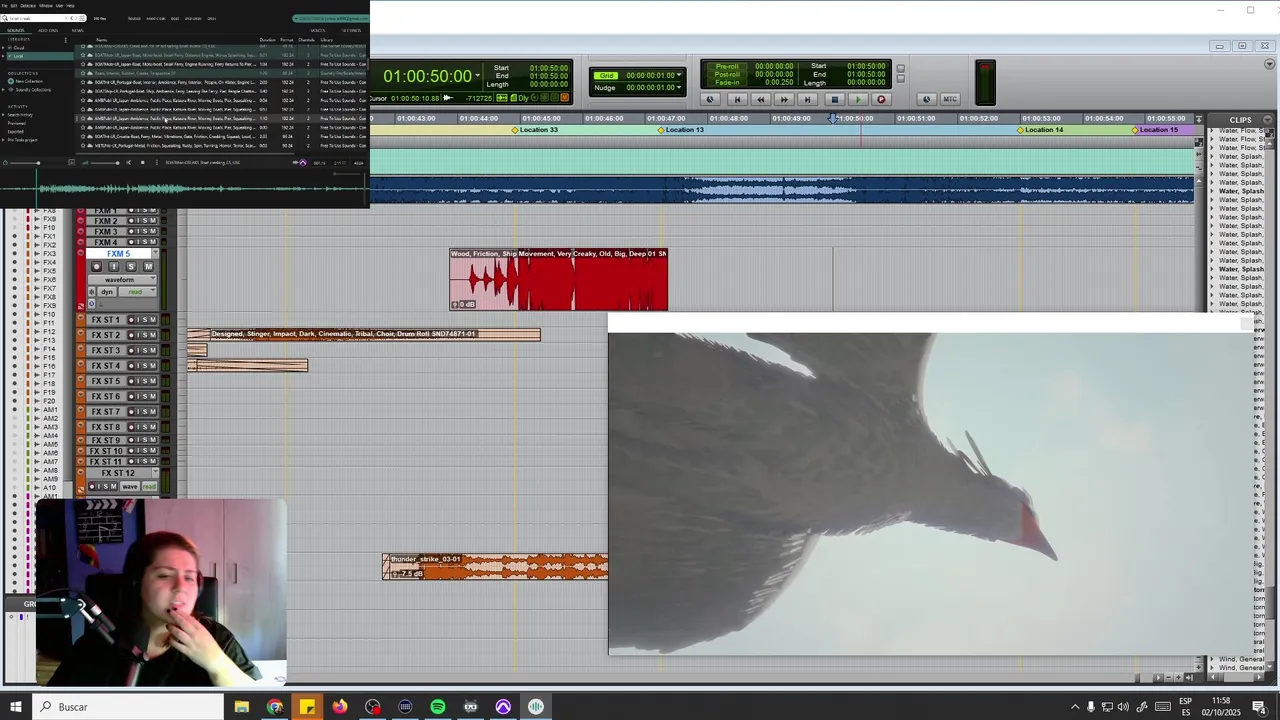
Task: Toggle the Local library checkbox
Action: 10,56
